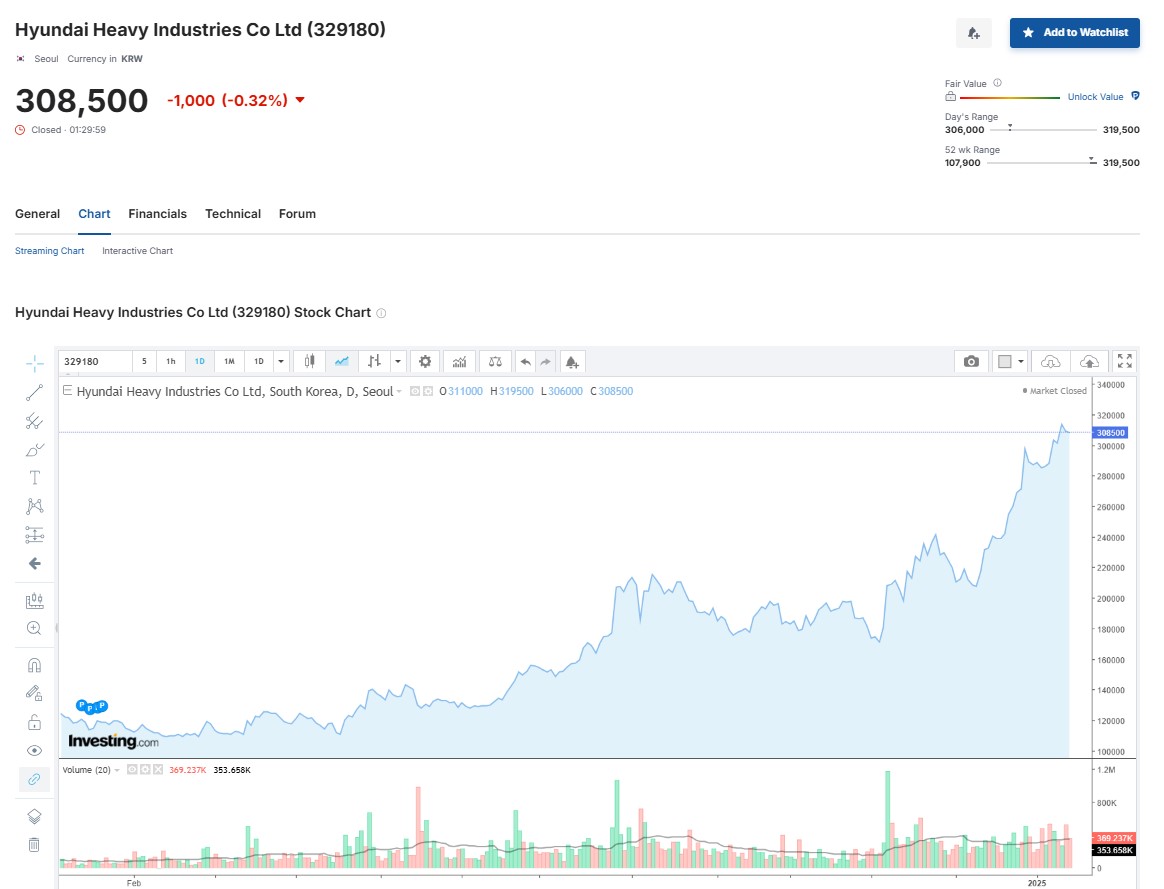Open the measure tool in left toolbar
Screen dimensions: 1164x889
pyautogui.click(x=34, y=600)
